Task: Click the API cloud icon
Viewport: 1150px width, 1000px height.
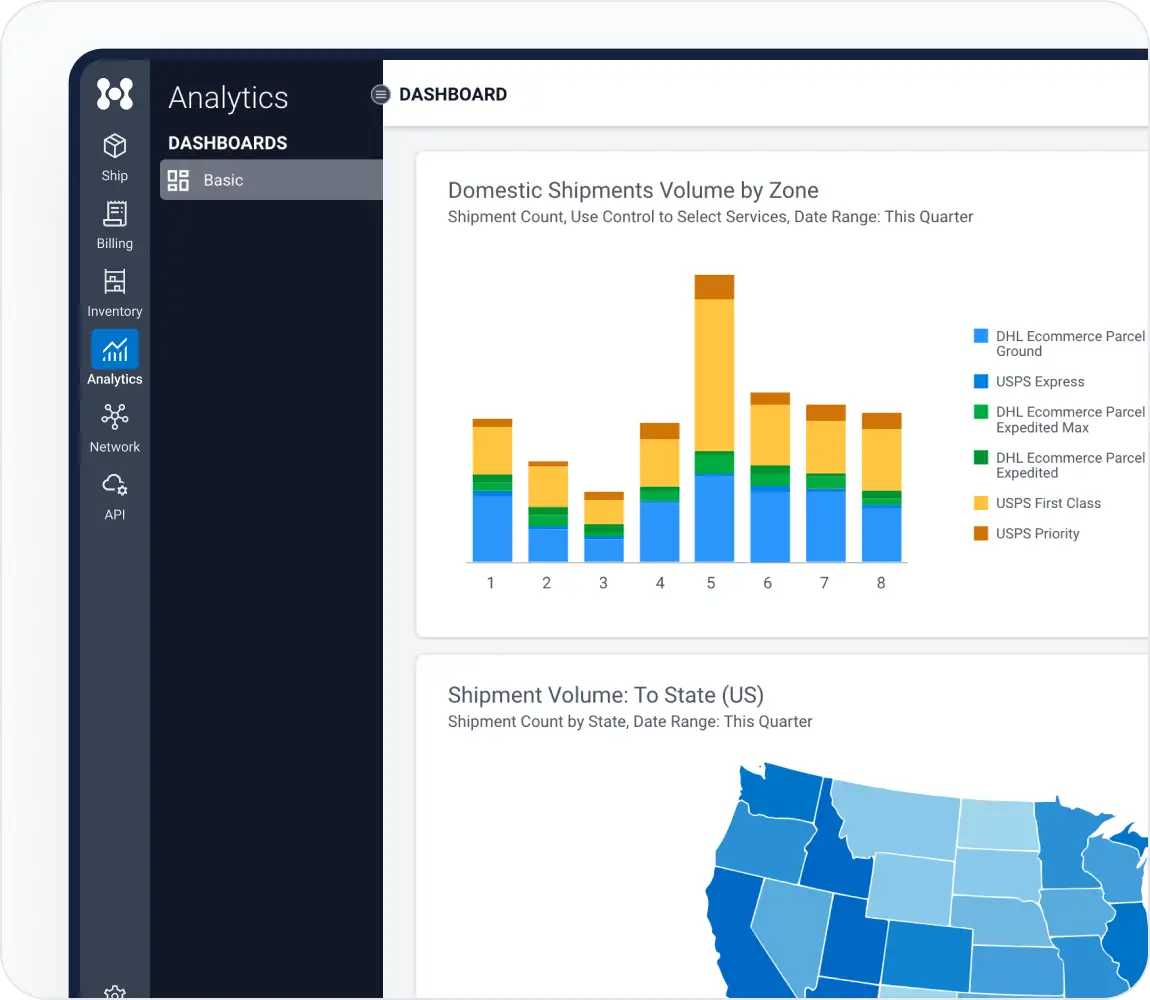Action: pos(114,484)
